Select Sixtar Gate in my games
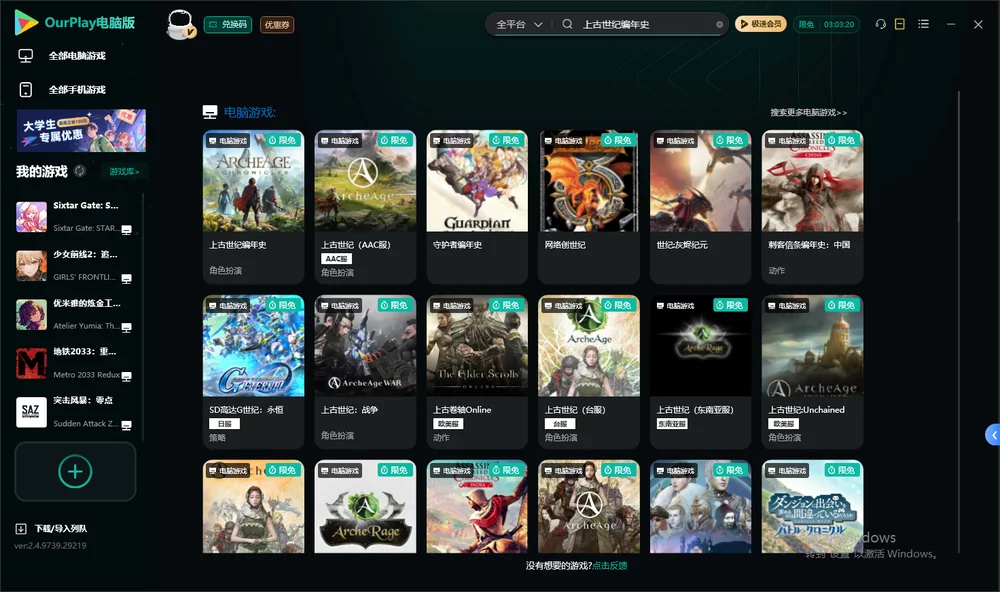 click(75, 217)
